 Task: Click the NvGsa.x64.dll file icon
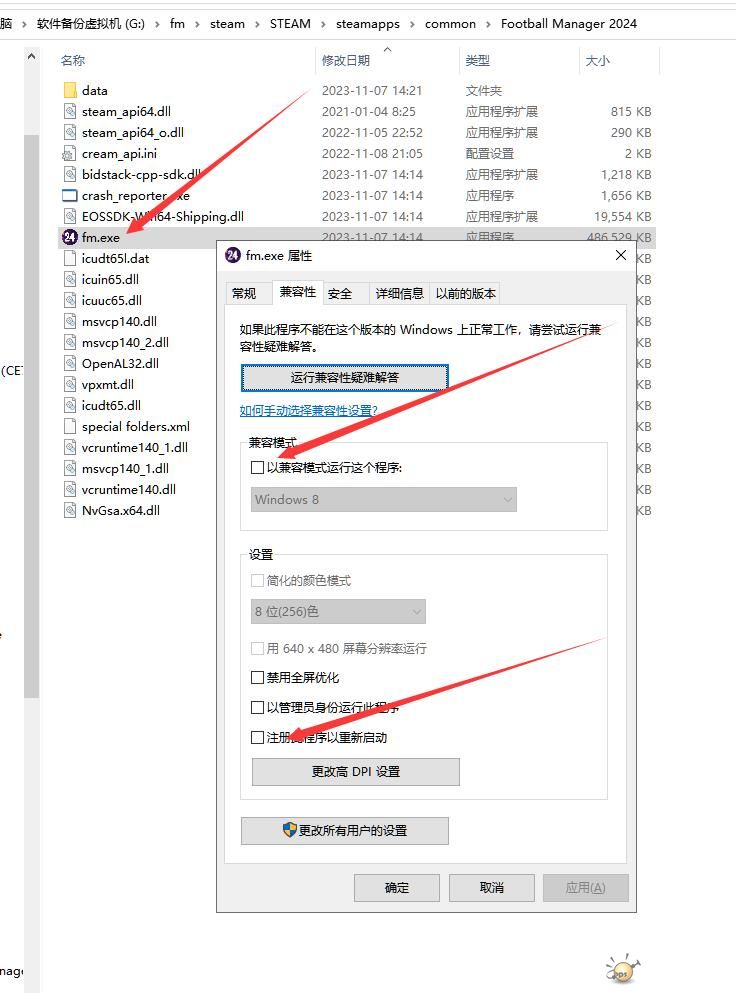click(x=70, y=510)
